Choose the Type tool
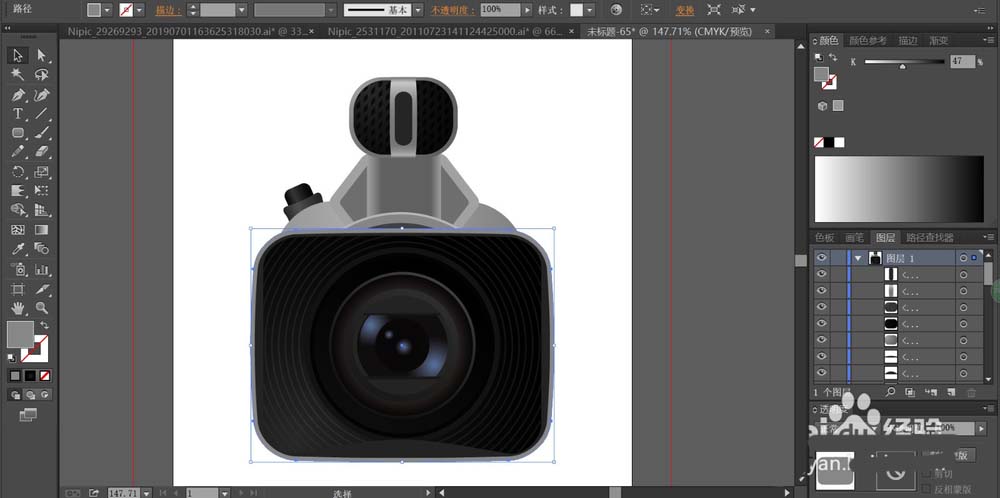Viewport: 1000px width, 498px height. coord(18,114)
